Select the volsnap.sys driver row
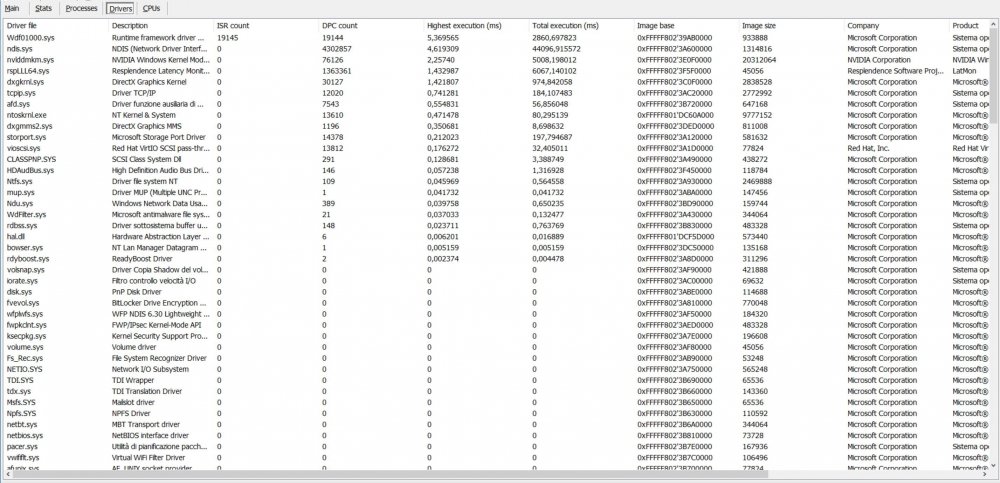The height and width of the screenshot is (483, 1000). pyautogui.click(x=496, y=270)
